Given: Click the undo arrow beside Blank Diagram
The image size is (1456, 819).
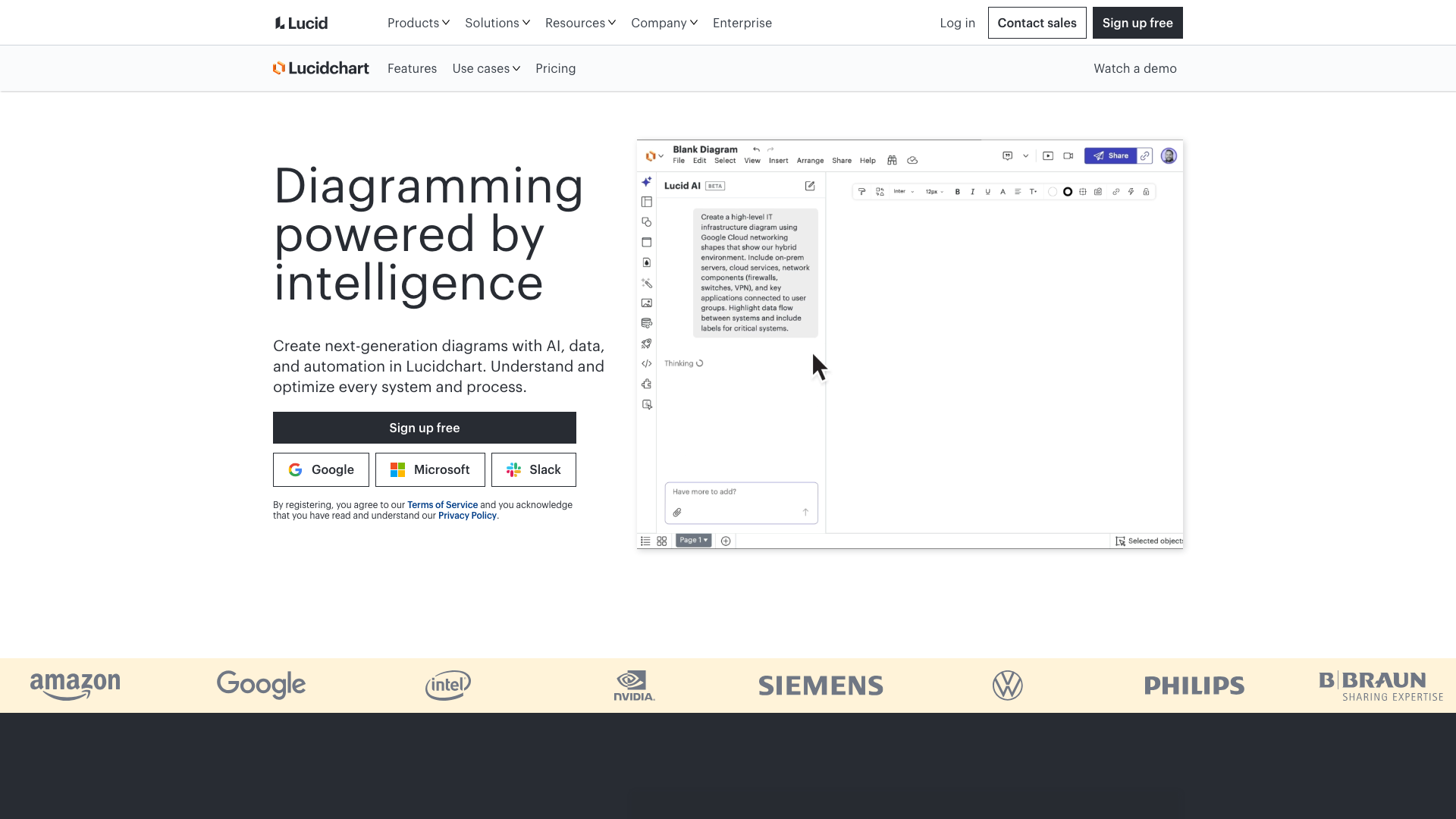Looking at the screenshot, I should pos(756,149).
